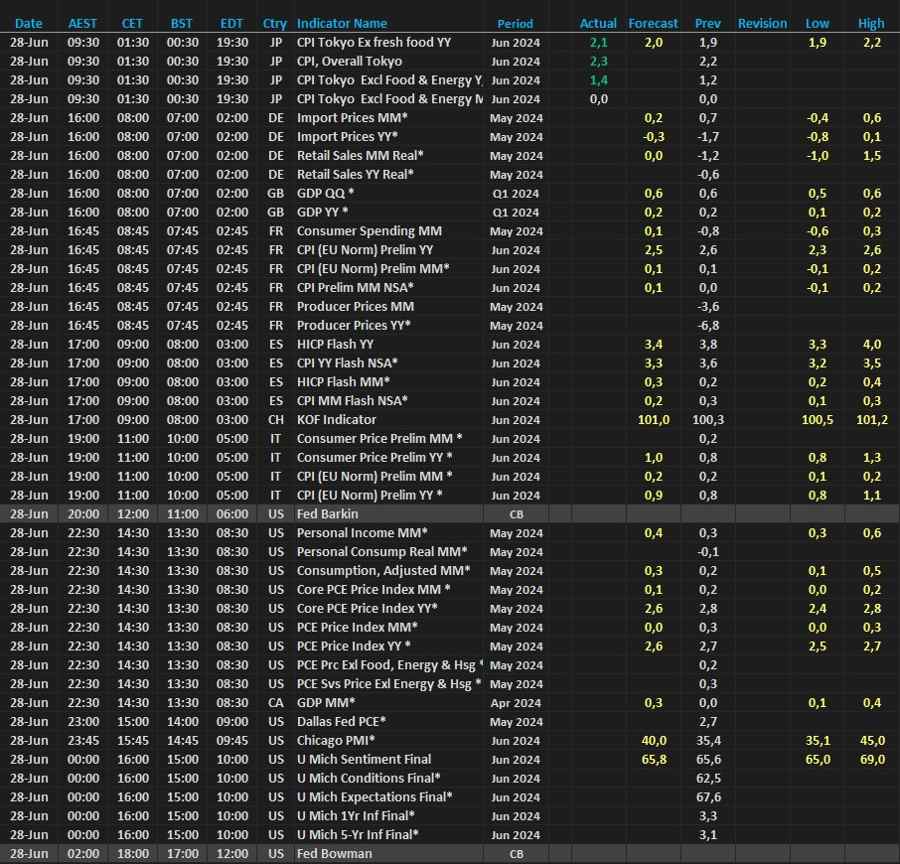
Task: Click Dallas Fed PCE previous value 2,7
Action: coord(708,722)
